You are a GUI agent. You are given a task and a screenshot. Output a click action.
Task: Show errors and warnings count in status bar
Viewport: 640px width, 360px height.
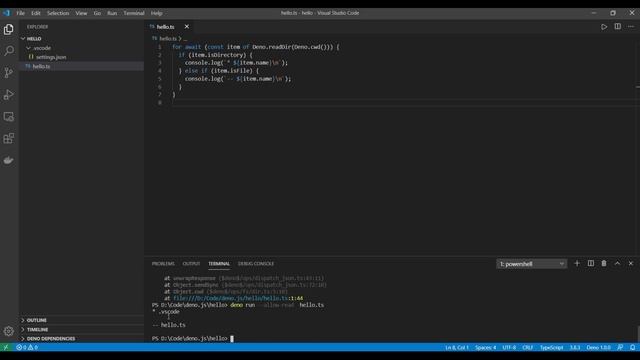coord(27,347)
